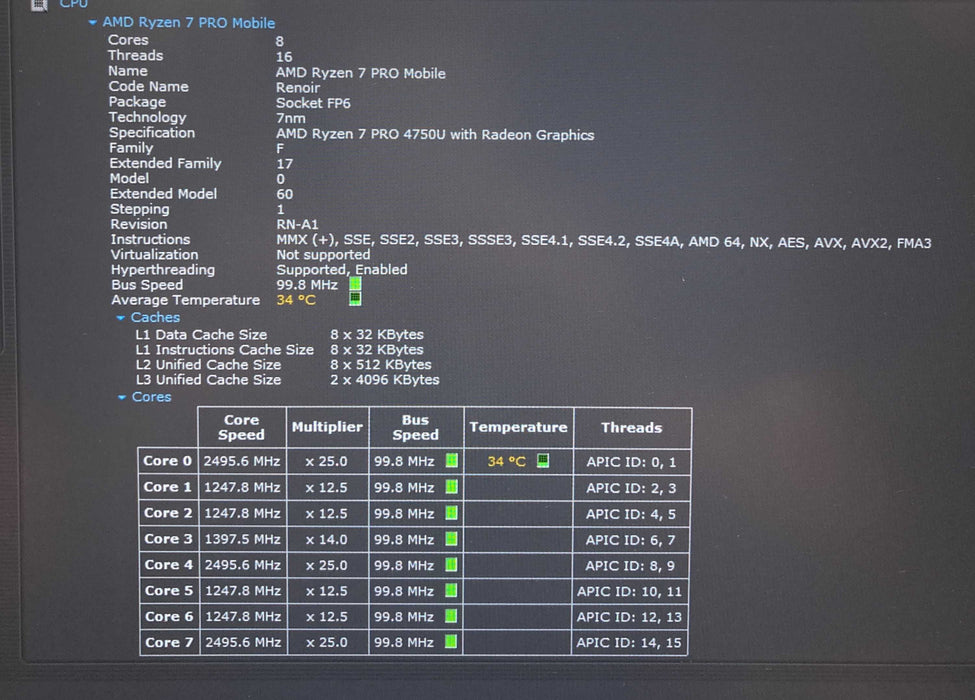Click the L1 Data Cache Size row

tap(280, 334)
